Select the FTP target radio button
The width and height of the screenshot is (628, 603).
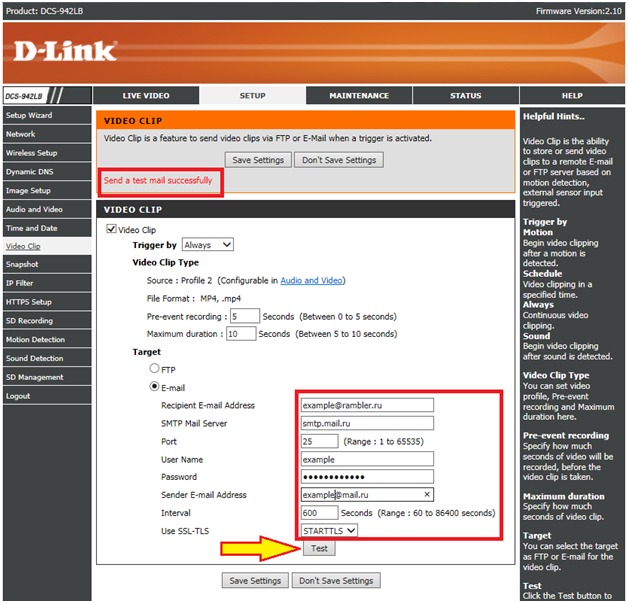pyautogui.click(x=154, y=369)
